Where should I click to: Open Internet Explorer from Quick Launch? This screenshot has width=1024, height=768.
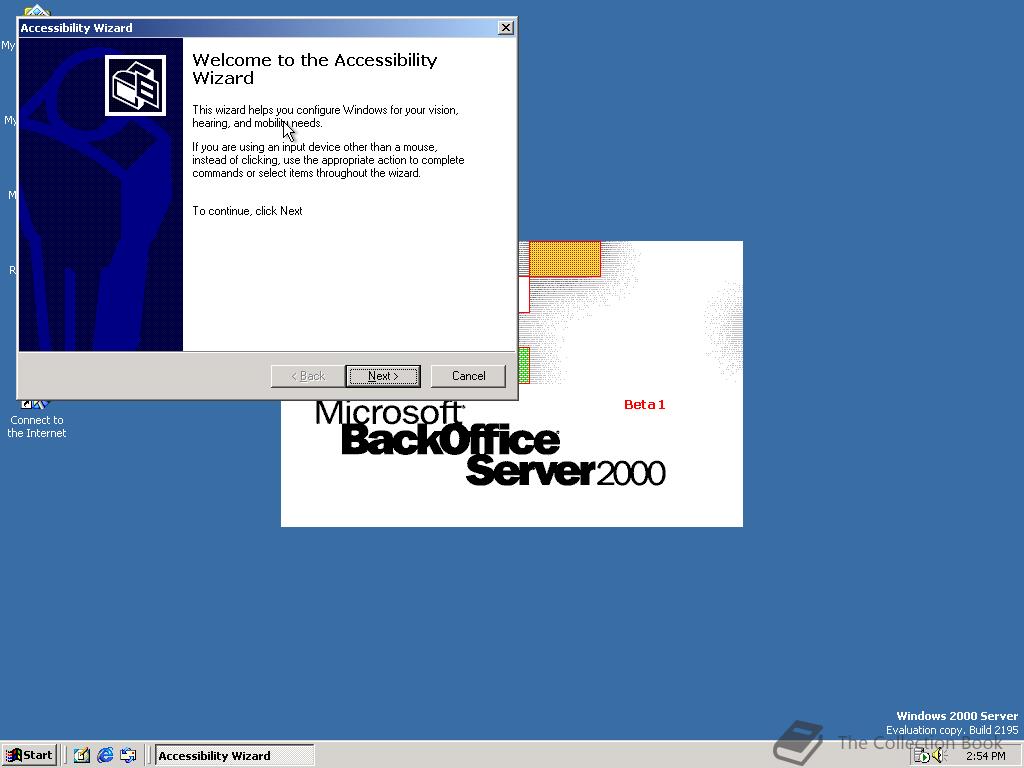pyautogui.click(x=104, y=756)
